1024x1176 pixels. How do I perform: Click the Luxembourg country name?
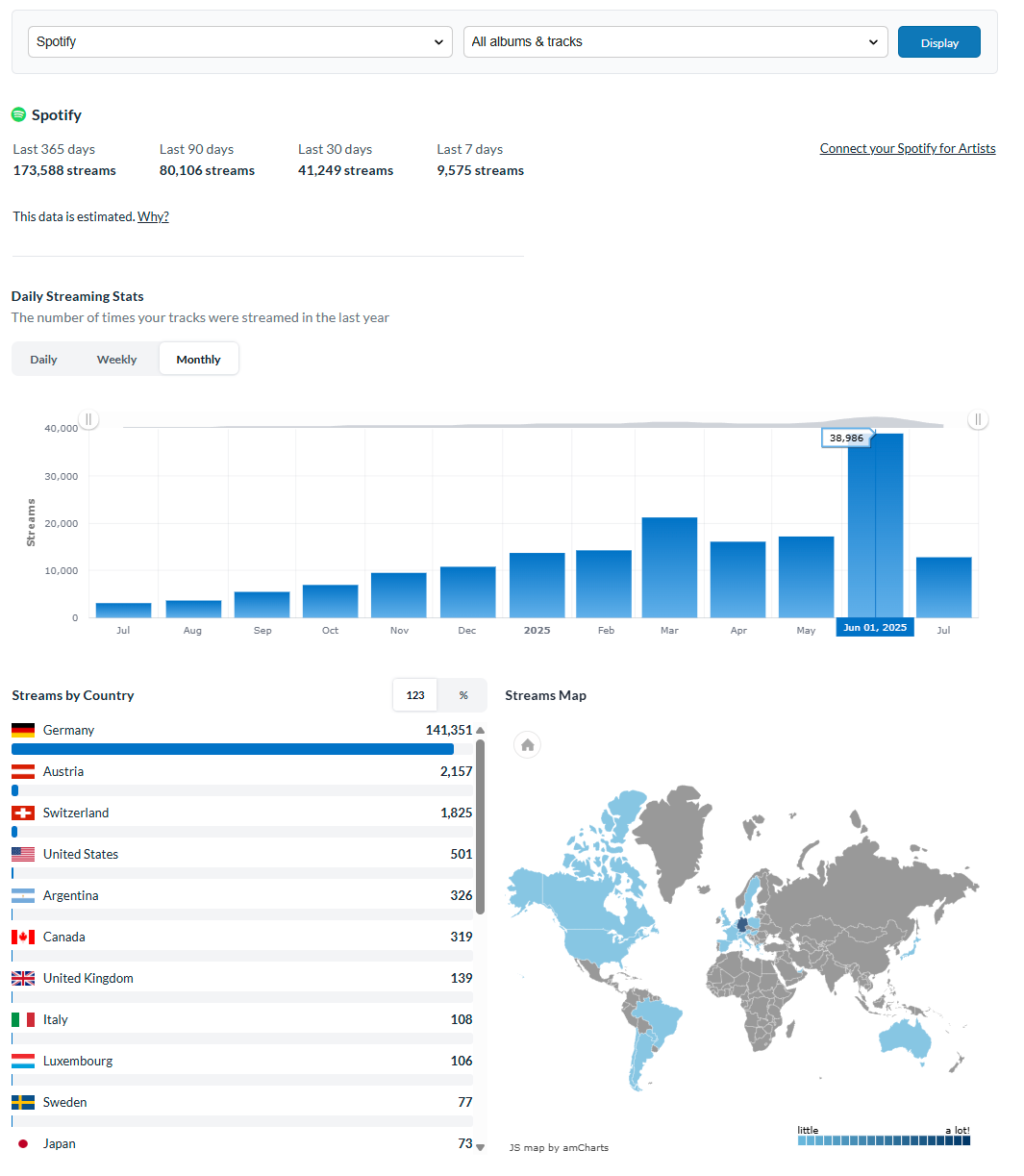click(78, 1061)
